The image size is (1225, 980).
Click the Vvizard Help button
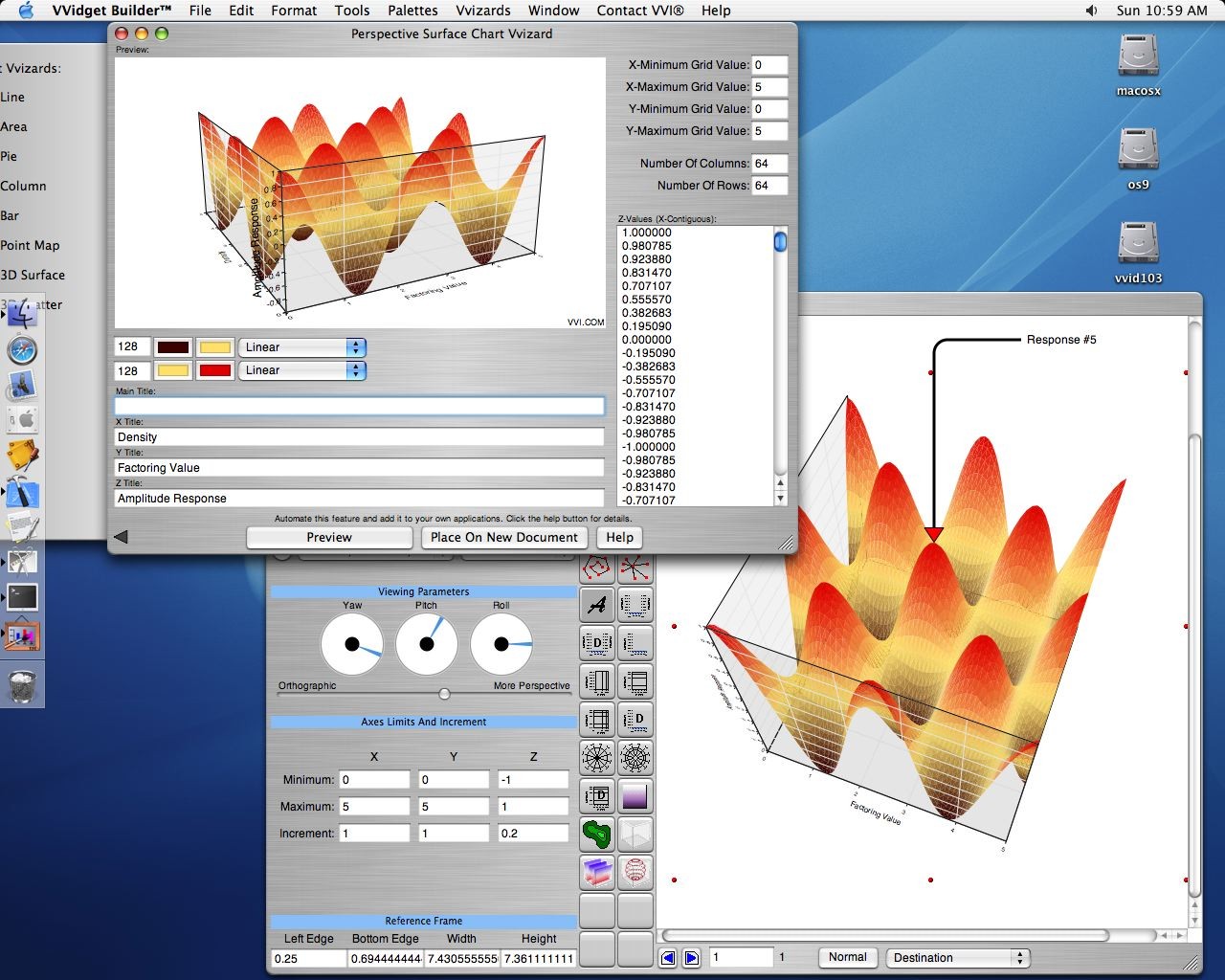(x=619, y=538)
